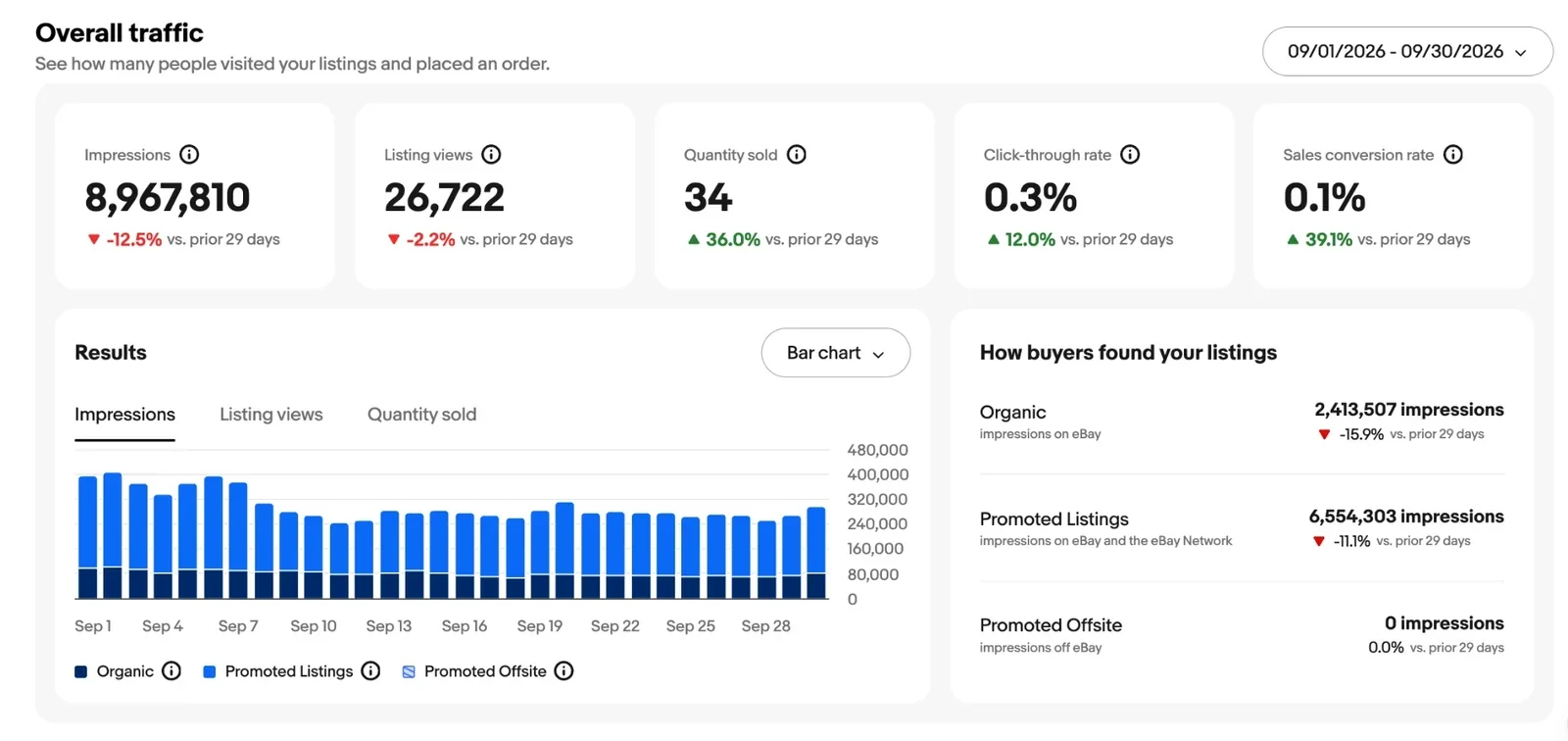
Task: Click the 480,000 axis label
Action: pos(877,450)
